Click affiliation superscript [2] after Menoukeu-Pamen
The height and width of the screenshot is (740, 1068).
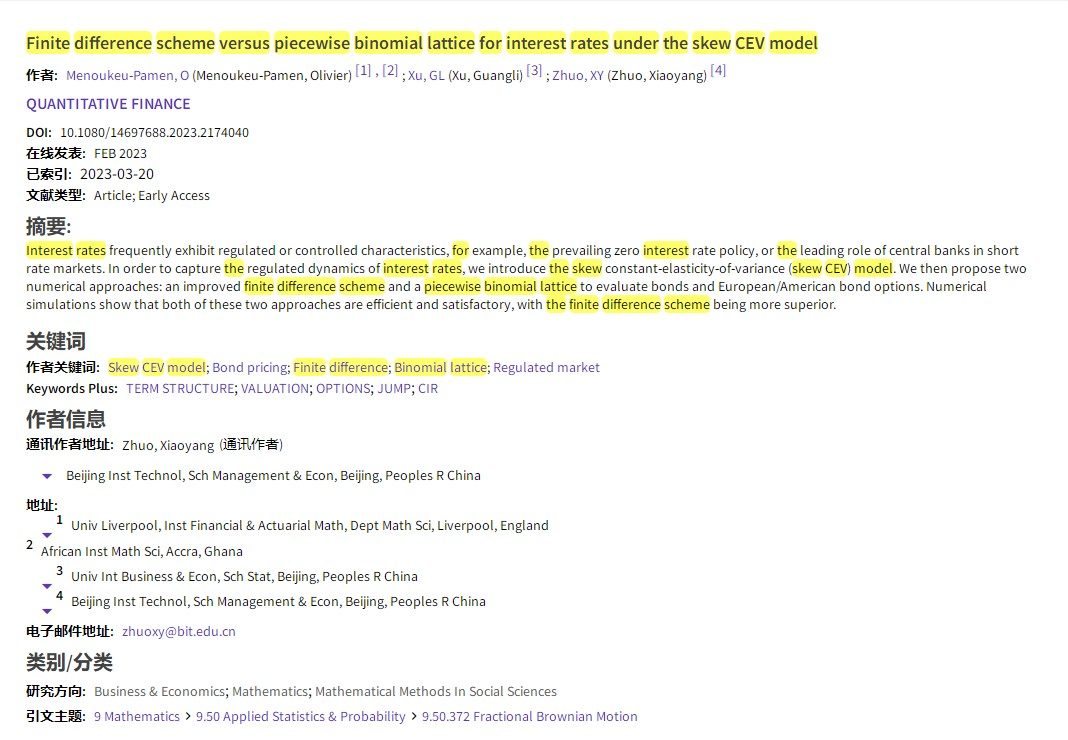[x=390, y=70]
